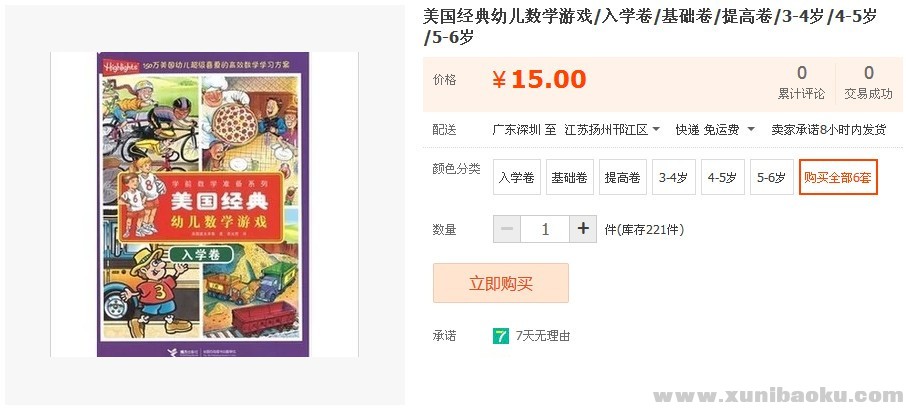906x408 pixels.
Task: Open the 累计评论 count
Action: 801,83
